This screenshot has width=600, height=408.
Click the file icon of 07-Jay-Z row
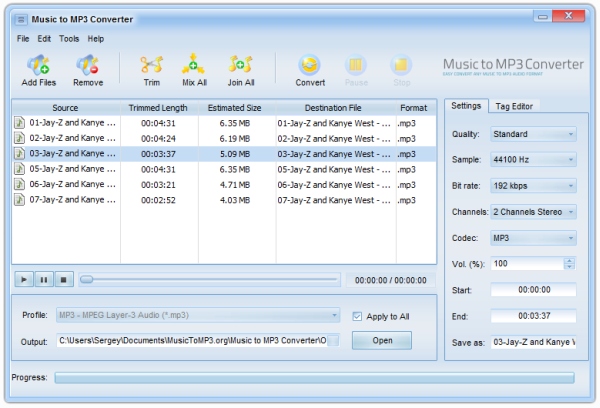[x=19, y=199]
